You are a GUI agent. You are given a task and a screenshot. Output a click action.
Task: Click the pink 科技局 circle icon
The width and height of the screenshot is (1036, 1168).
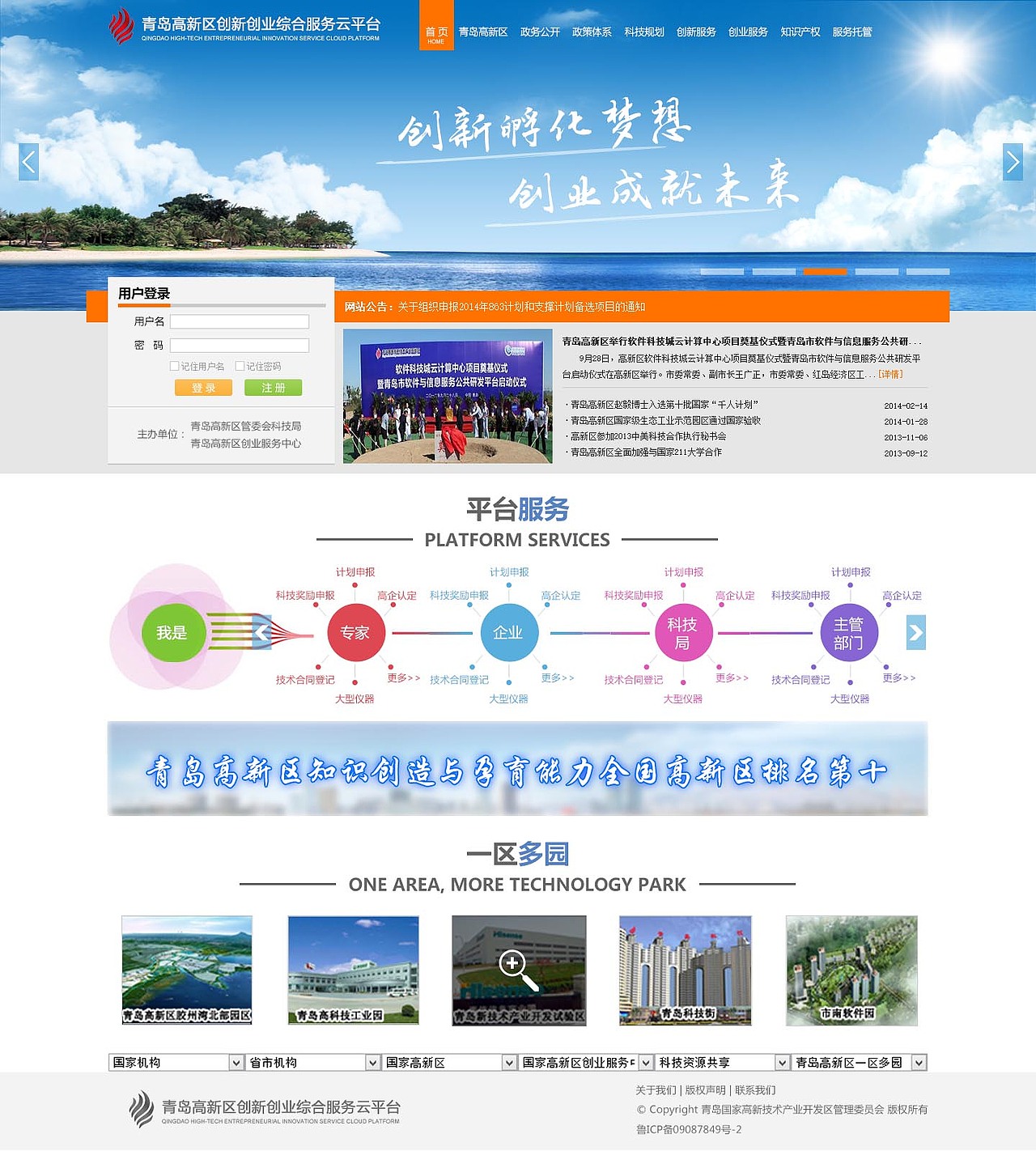pos(684,633)
